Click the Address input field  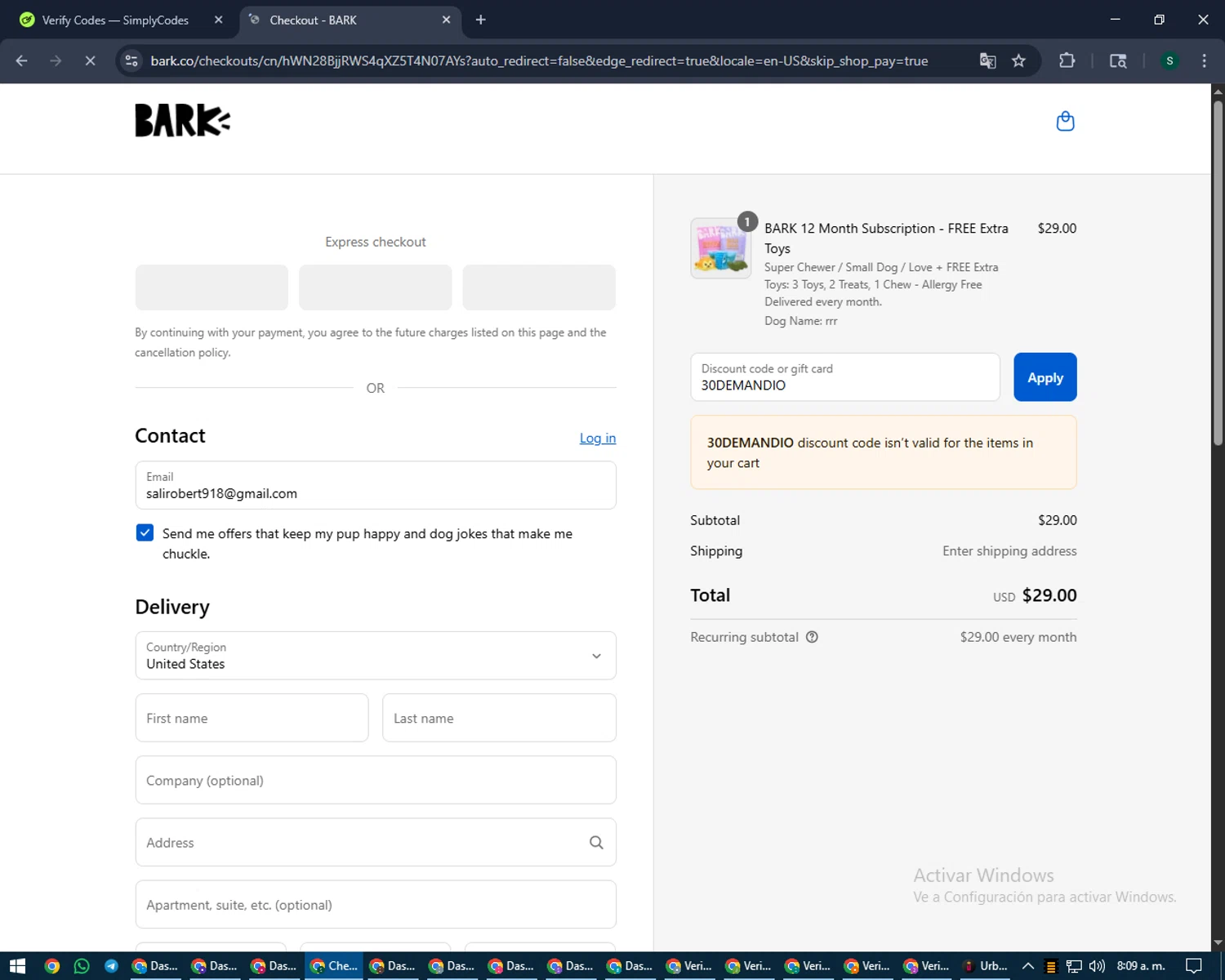tap(376, 842)
